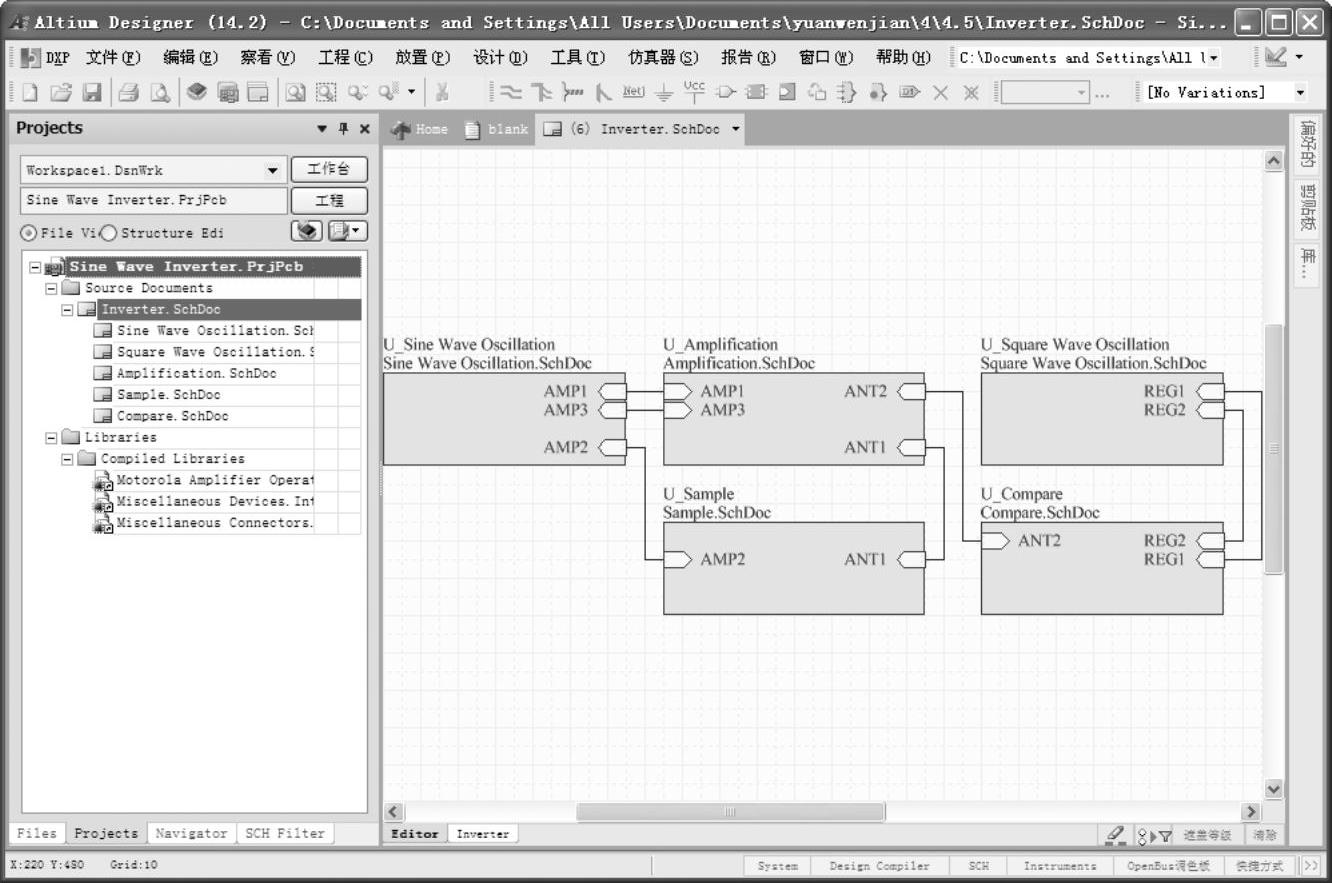Collapse the Libraries folder
Image resolution: width=1332 pixels, height=883 pixels.
pyautogui.click(x=51, y=437)
